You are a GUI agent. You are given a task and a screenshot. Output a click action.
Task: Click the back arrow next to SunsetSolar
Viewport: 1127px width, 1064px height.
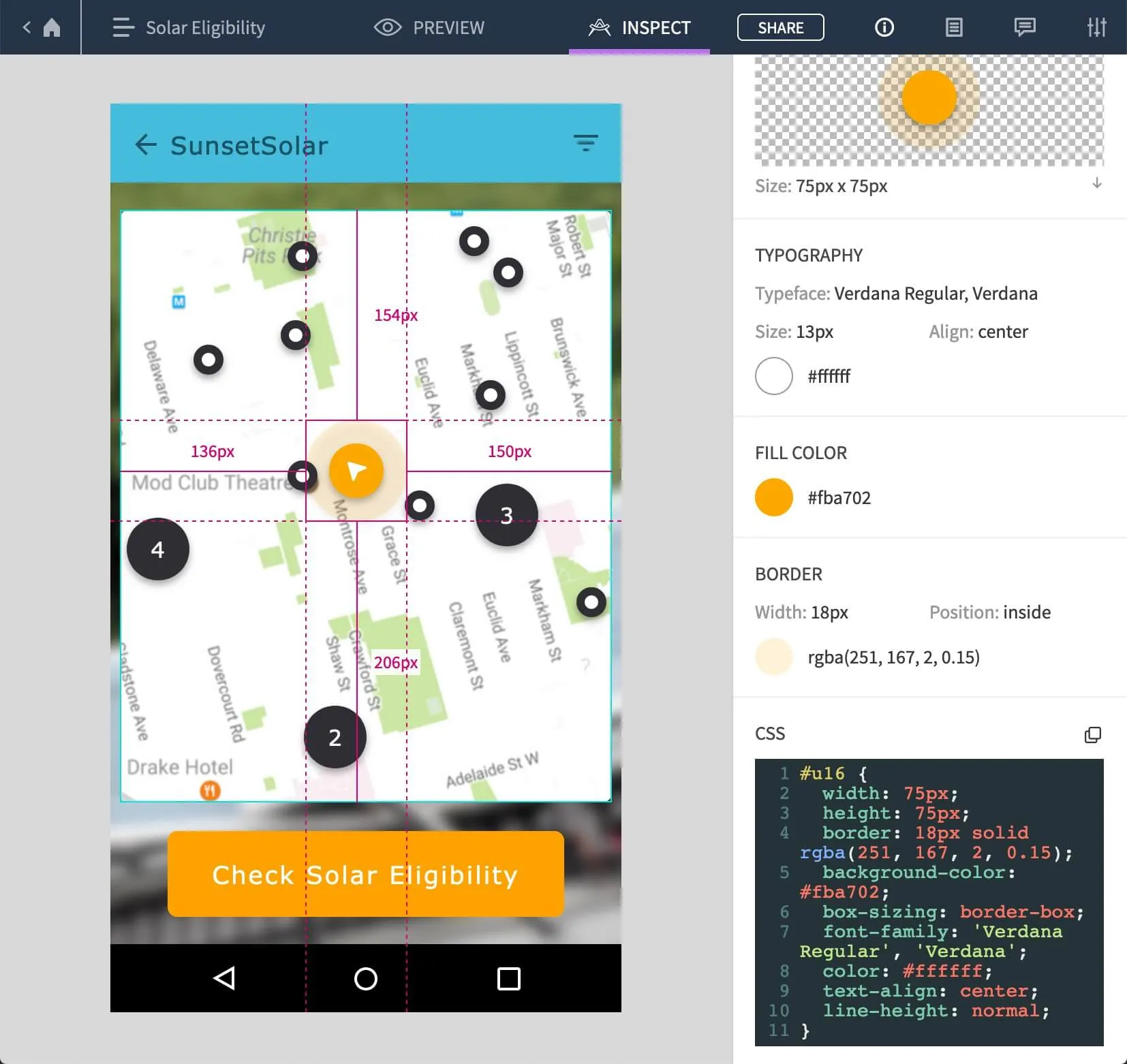[x=146, y=144]
